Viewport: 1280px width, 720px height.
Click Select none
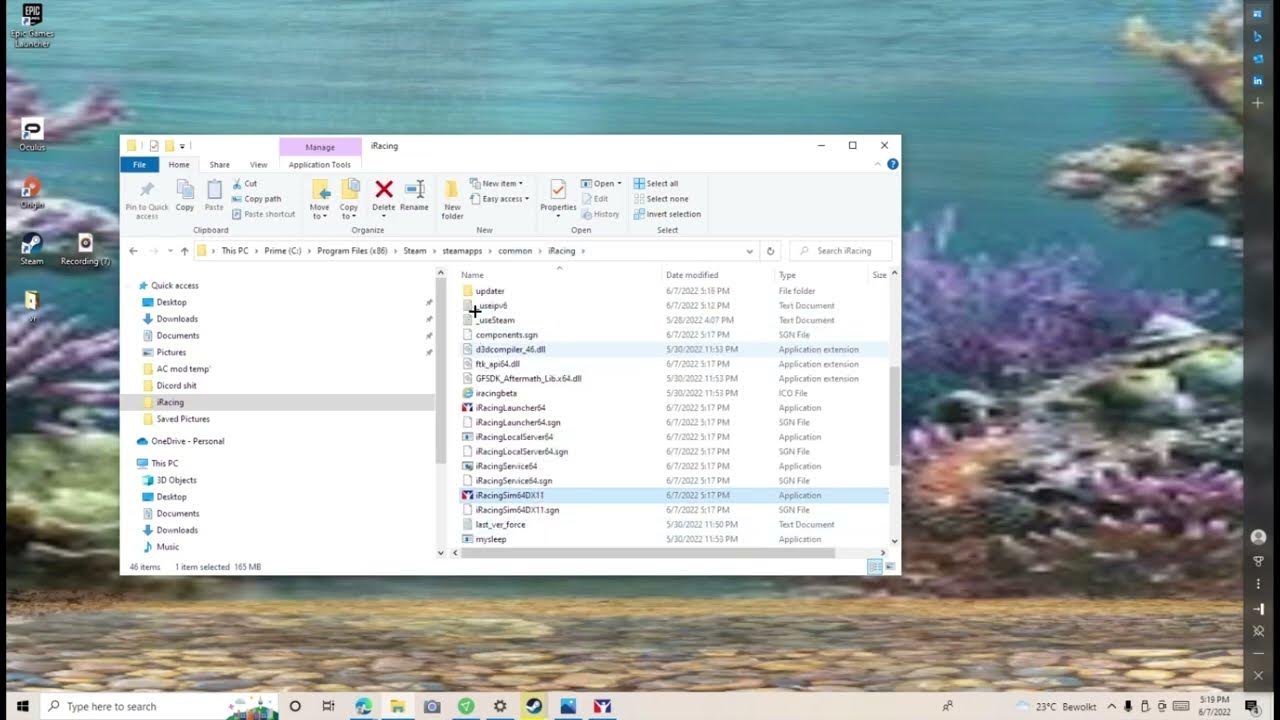(661, 199)
